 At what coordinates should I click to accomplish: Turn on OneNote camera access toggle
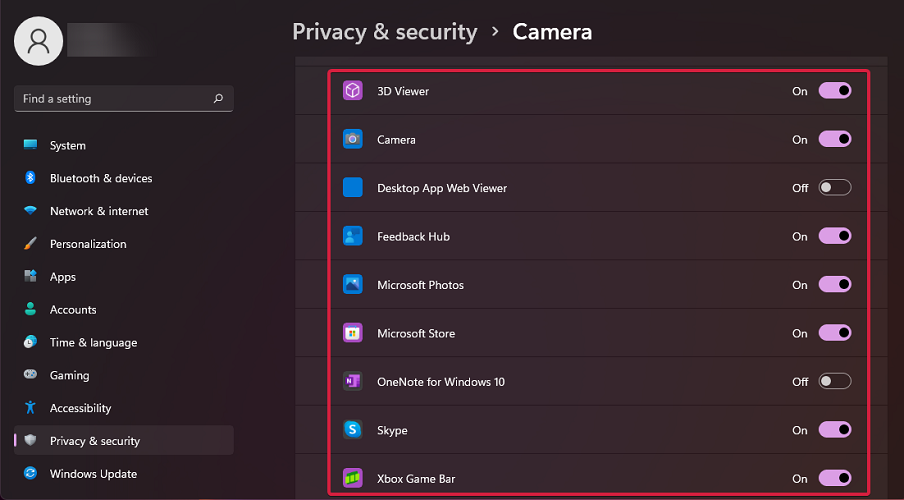pyautogui.click(x=835, y=382)
